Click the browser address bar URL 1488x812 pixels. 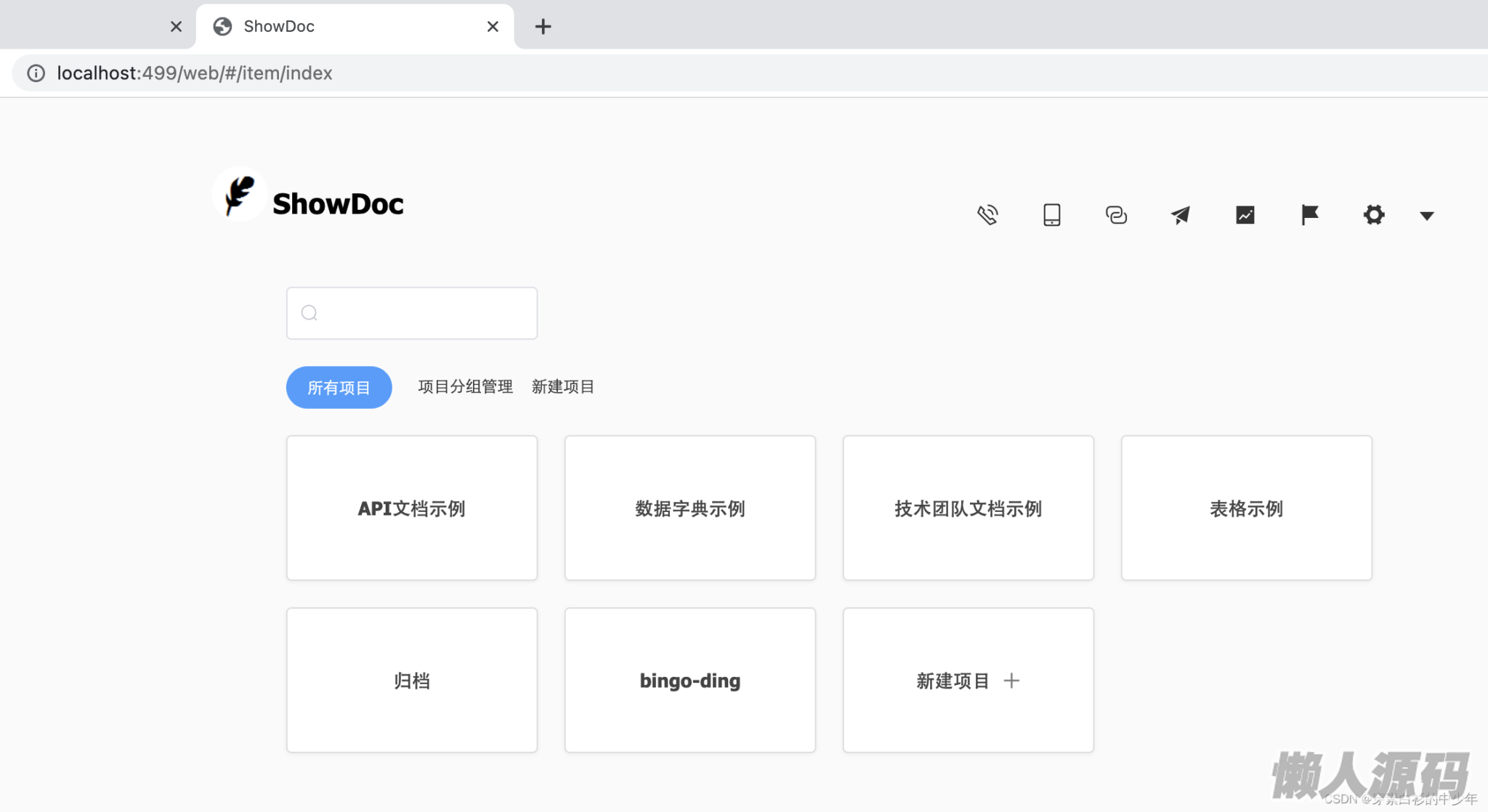195,73
